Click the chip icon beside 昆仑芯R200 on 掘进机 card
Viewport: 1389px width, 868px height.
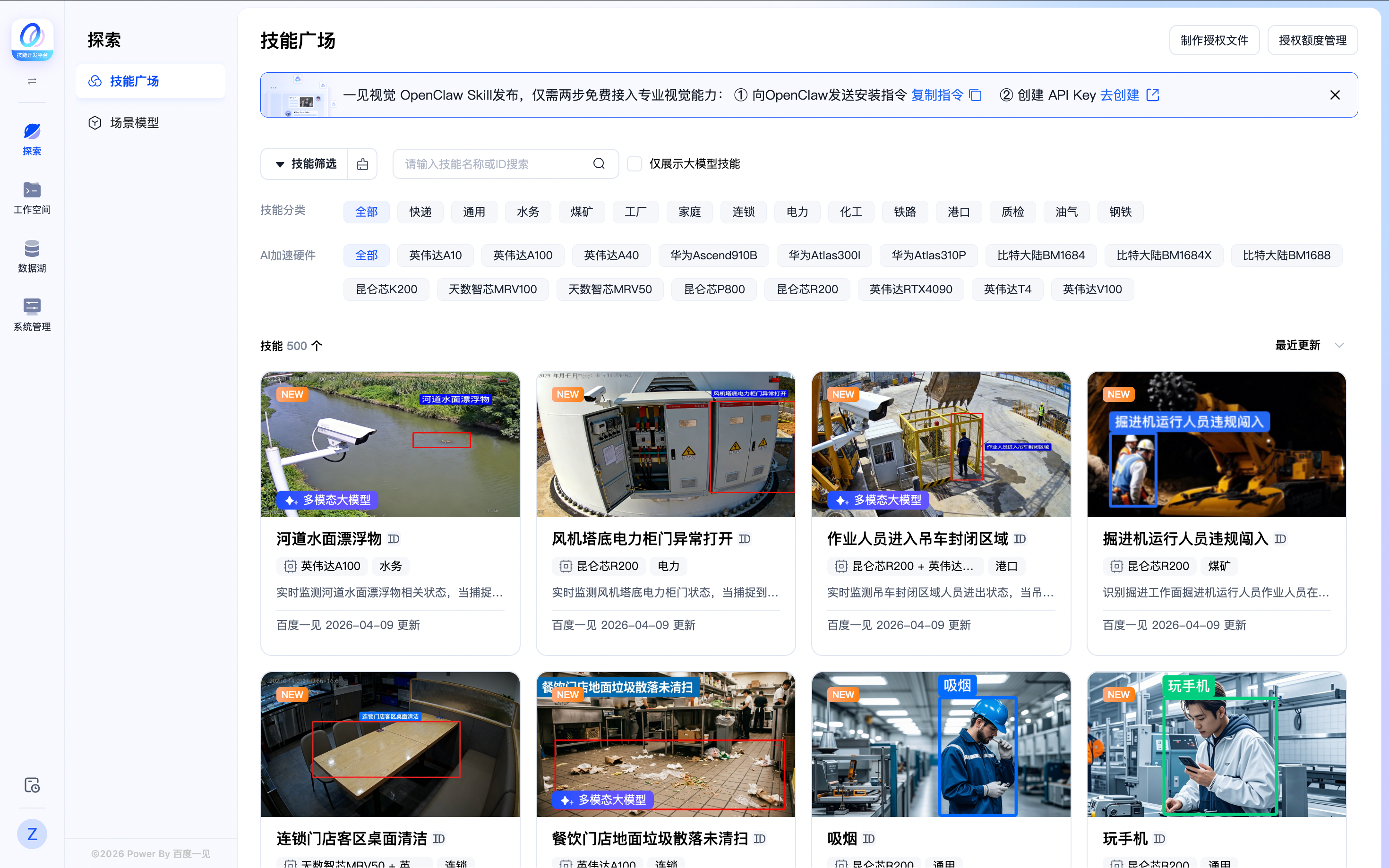click(1116, 566)
